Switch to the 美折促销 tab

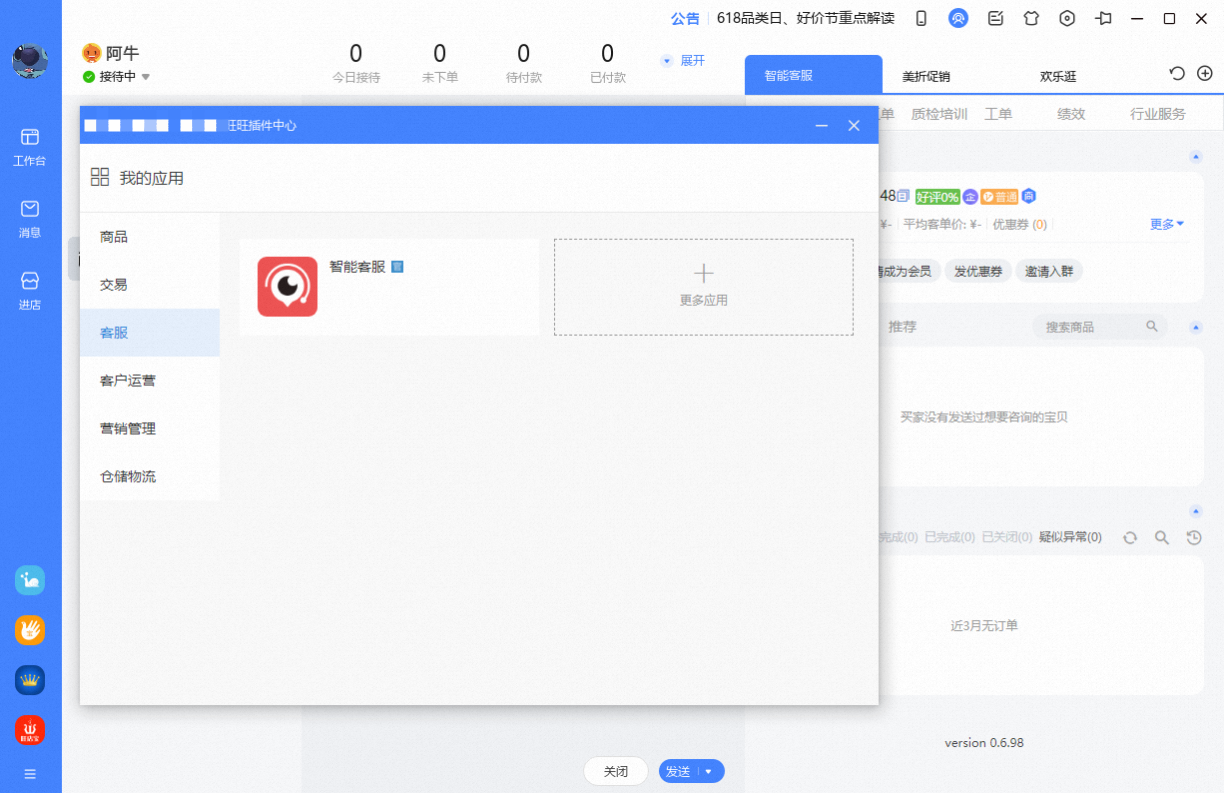tap(926, 76)
